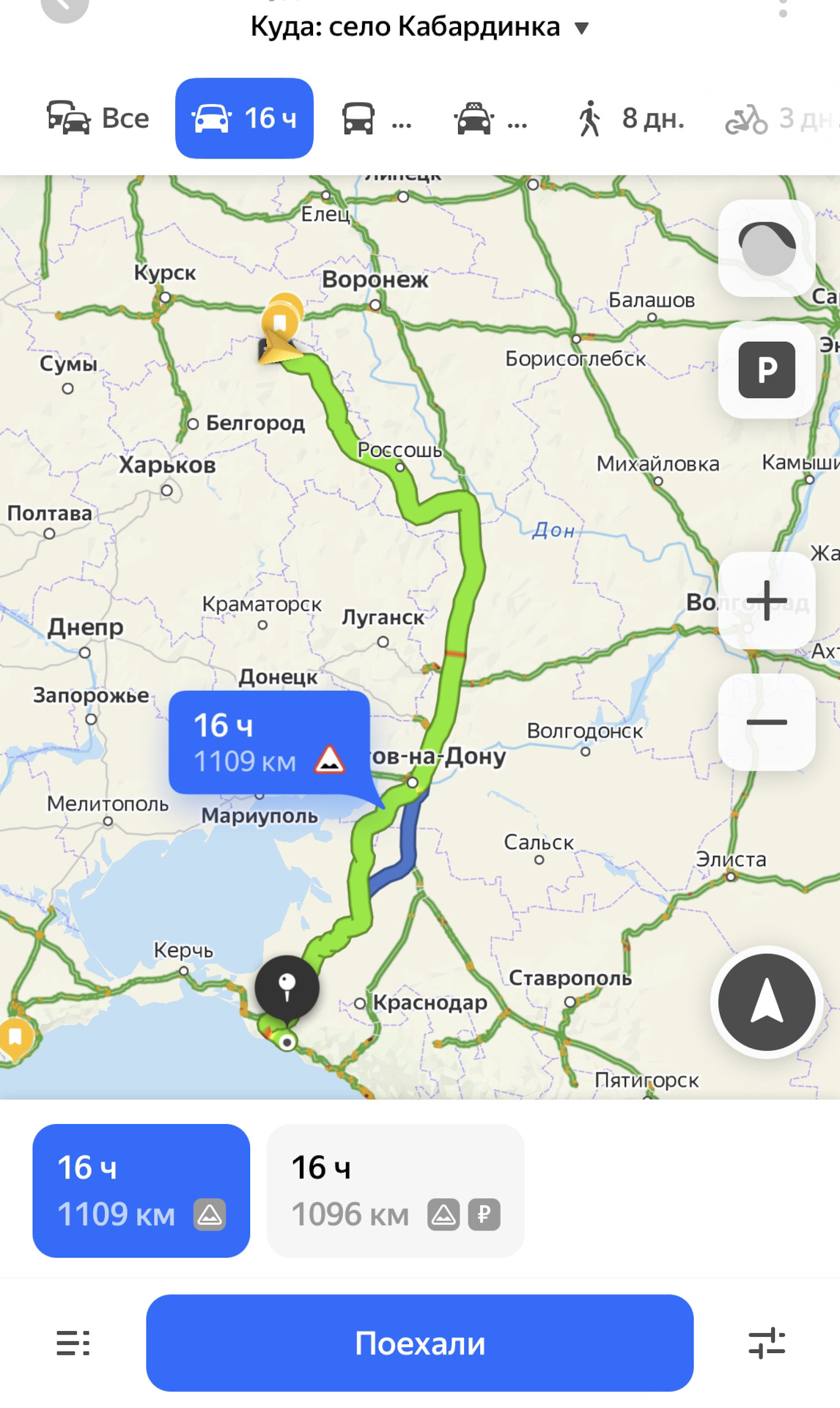The image size is (840, 1408).
Task: Tap the yellow bookmark start marker
Action: [x=281, y=321]
